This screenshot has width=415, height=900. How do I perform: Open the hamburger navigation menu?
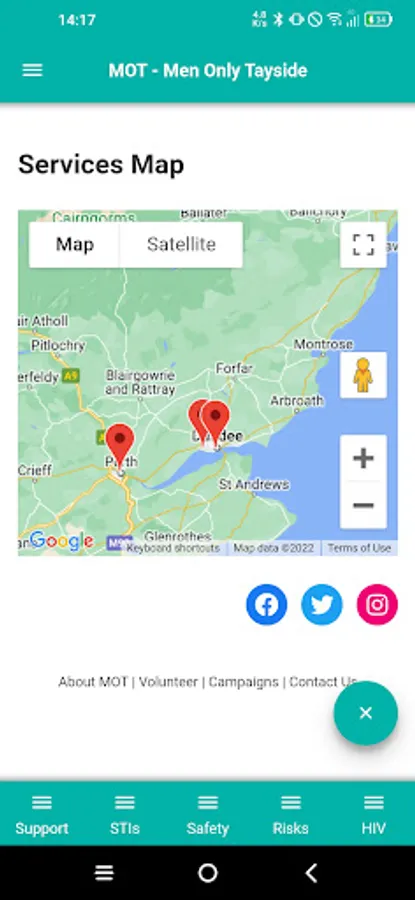click(x=32, y=70)
